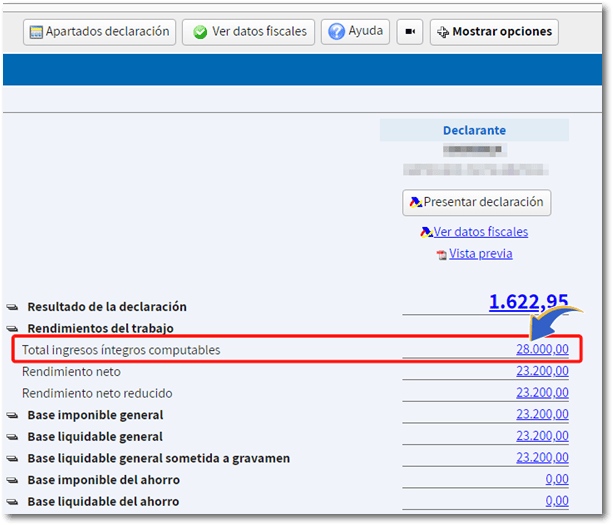This screenshot has height=525, width=613.
Task: Show more options with Mostrar opciones
Action: coord(494,32)
